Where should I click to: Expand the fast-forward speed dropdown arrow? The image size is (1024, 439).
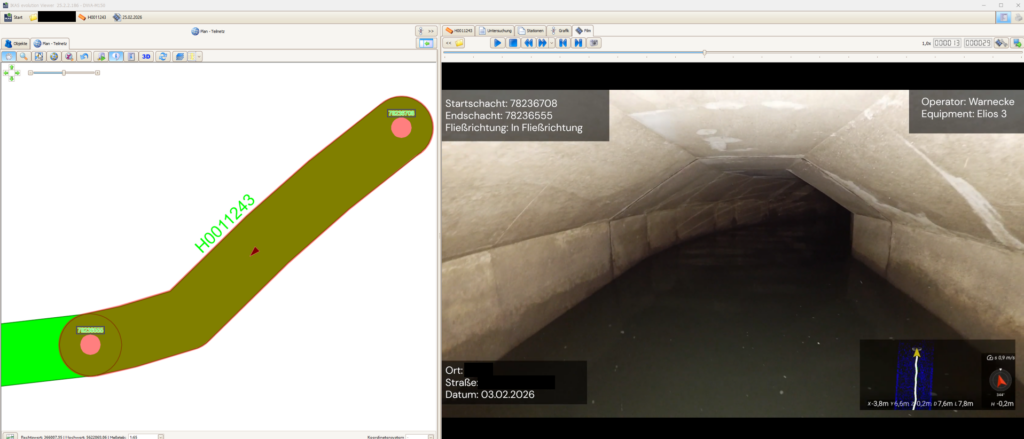pos(552,43)
